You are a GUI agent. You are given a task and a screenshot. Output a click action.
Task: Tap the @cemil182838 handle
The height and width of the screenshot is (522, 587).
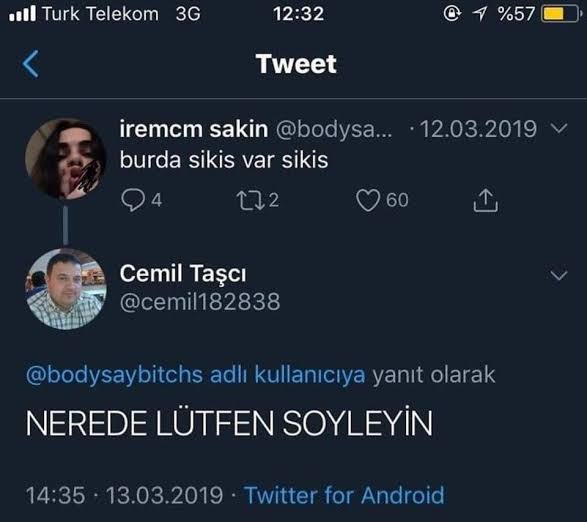[200, 302]
